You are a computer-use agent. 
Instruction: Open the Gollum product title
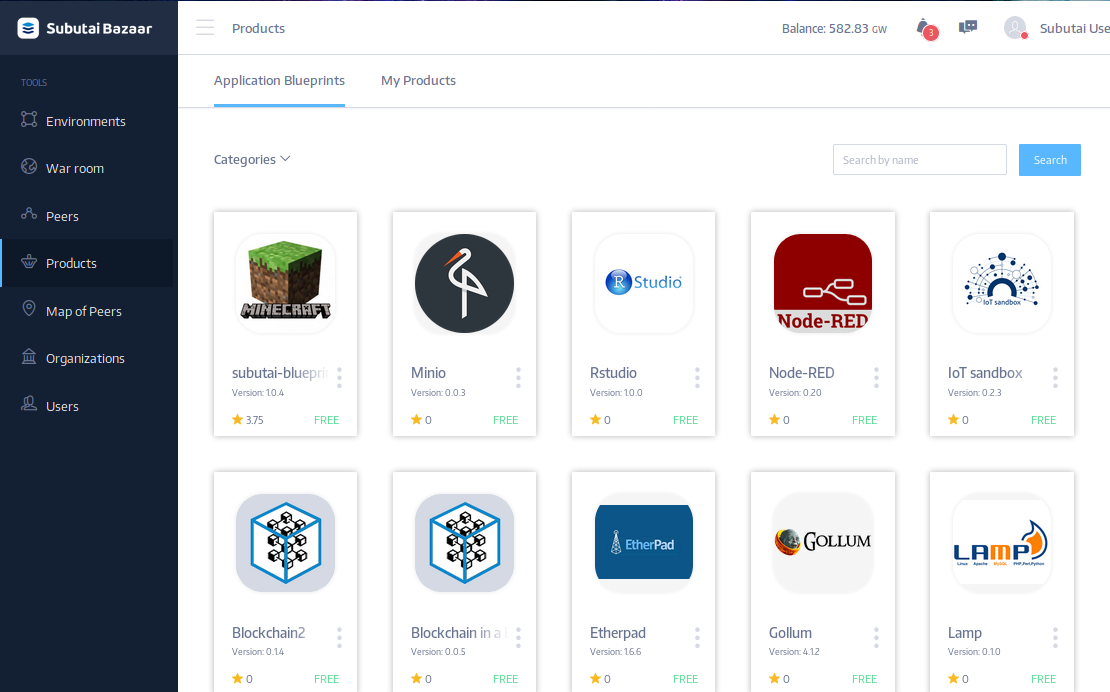pos(790,633)
